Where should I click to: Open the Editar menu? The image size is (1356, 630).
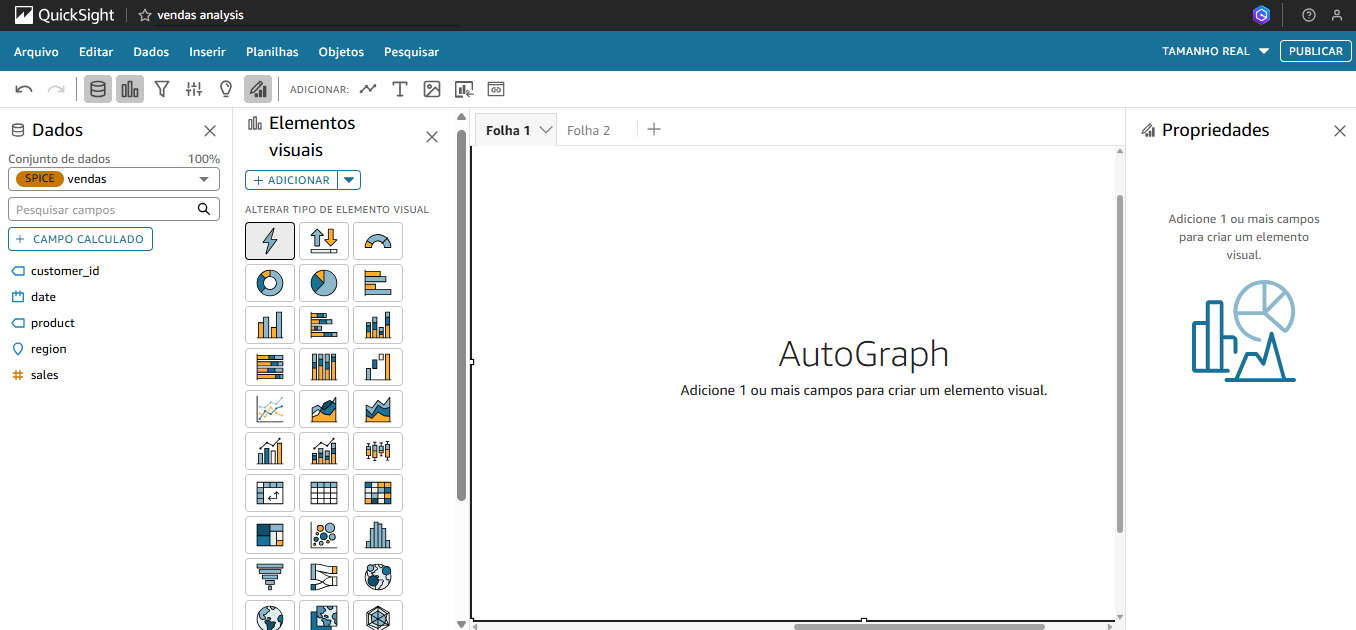[x=96, y=52]
